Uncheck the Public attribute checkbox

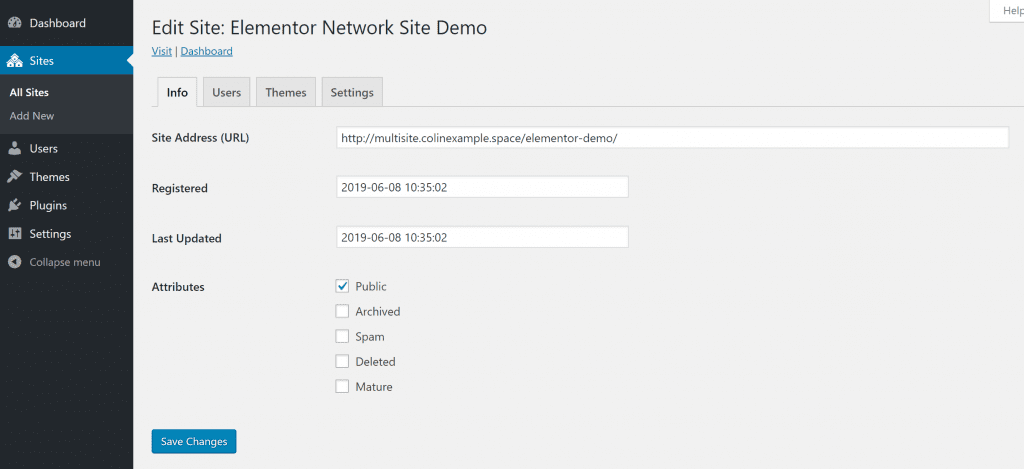coord(342,287)
